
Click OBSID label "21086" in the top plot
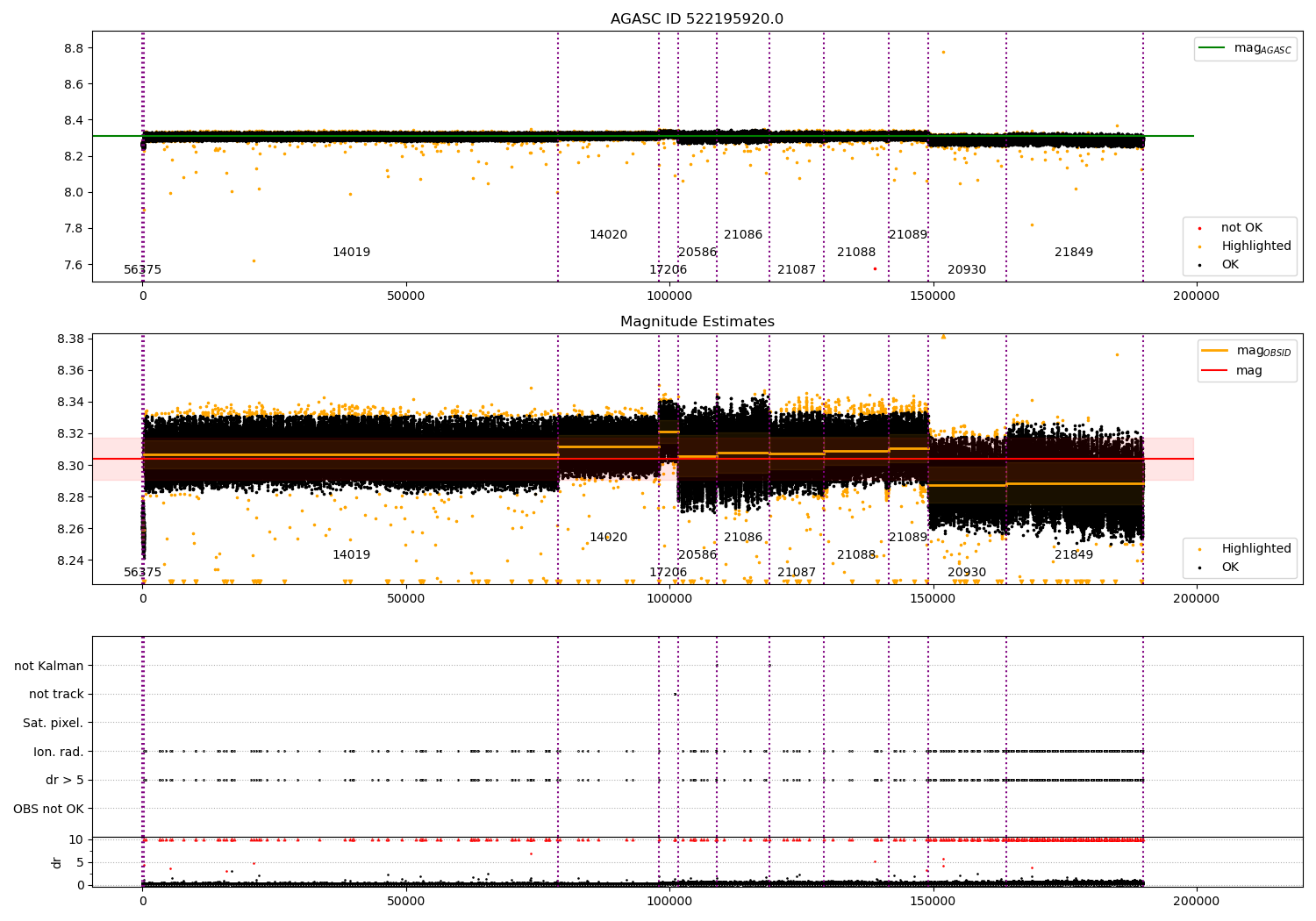click(x=743, y=235)
